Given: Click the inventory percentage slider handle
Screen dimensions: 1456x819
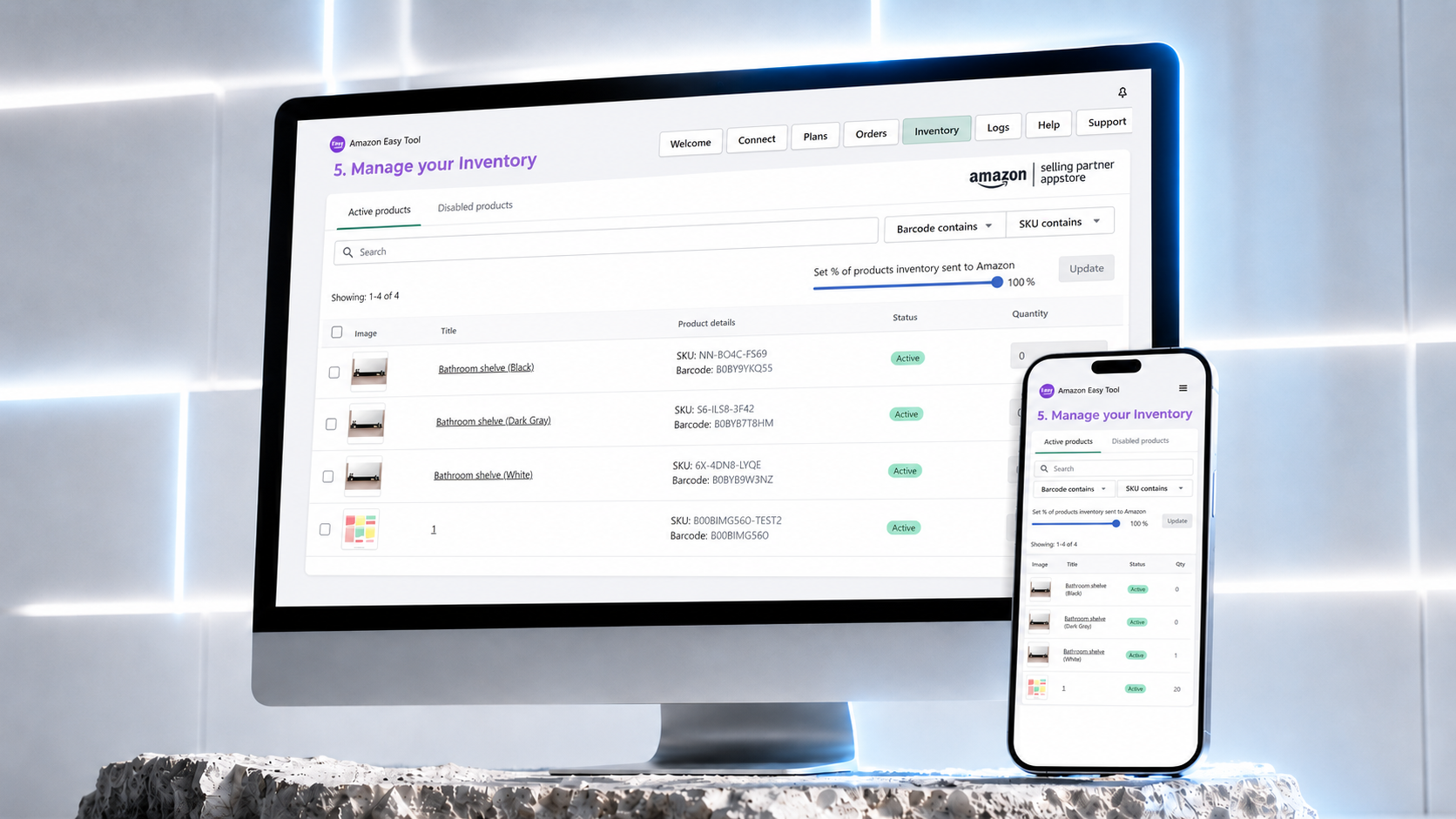Looking at the screenshot, I should click(x=997, y=282).
